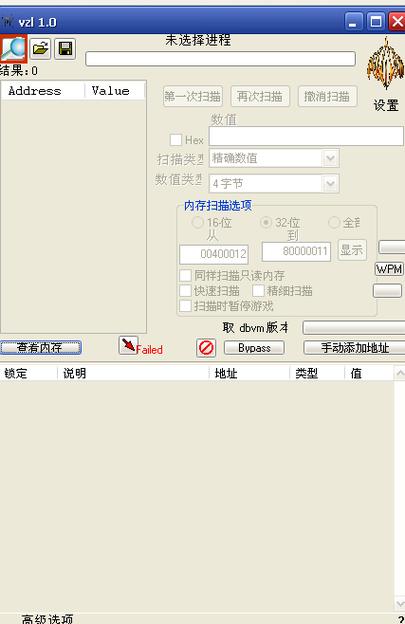Image resolution: width=405 pixels, height=624 pixels.
Task: Click the open folder icon
Action: tap(40, 49)
